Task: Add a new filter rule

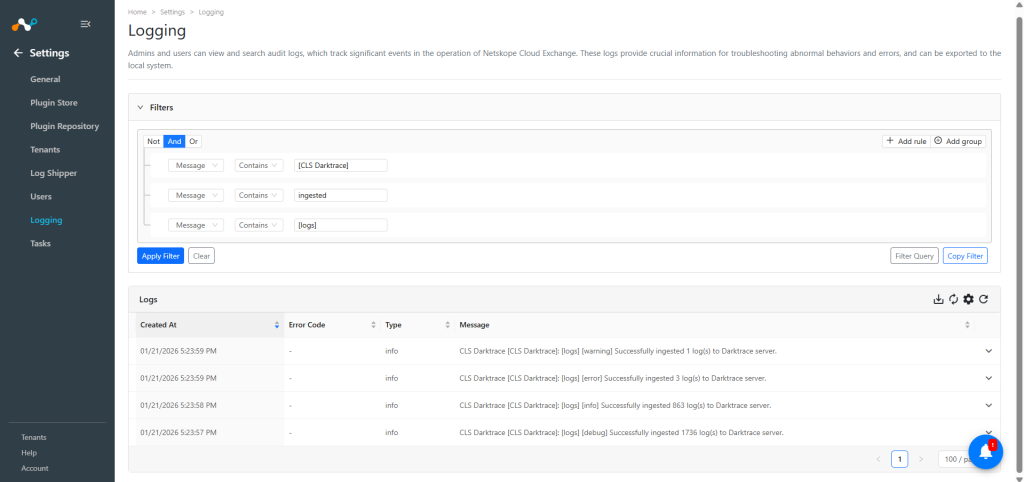Action: 906,141
